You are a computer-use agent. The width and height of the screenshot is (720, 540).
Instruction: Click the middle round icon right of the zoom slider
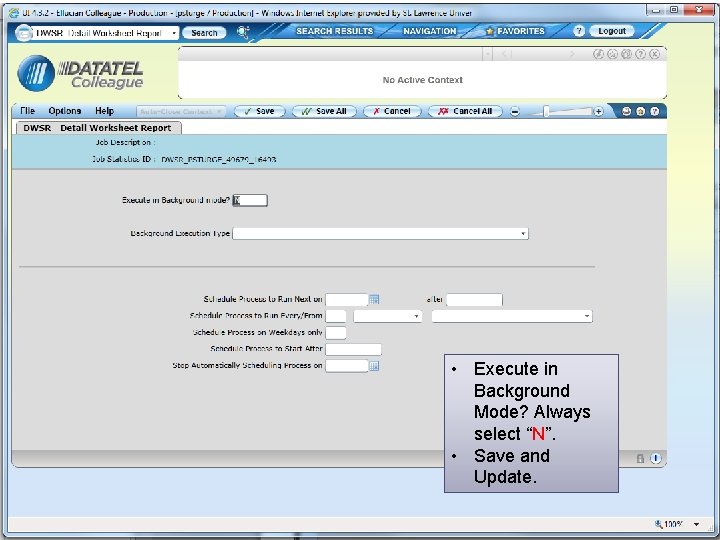click(x=641, y=112)
